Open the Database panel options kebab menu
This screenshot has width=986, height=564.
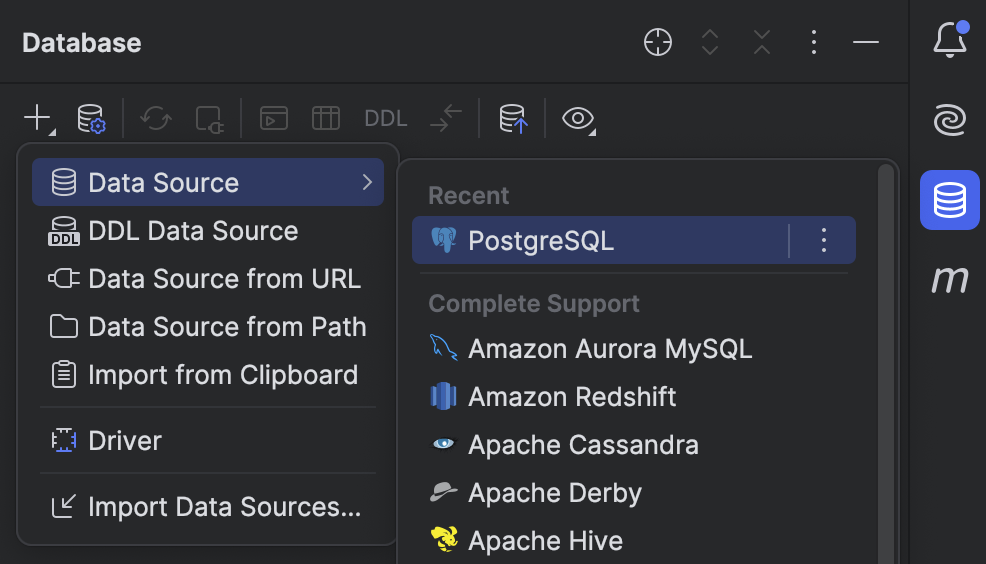click(x=814, y=42)
